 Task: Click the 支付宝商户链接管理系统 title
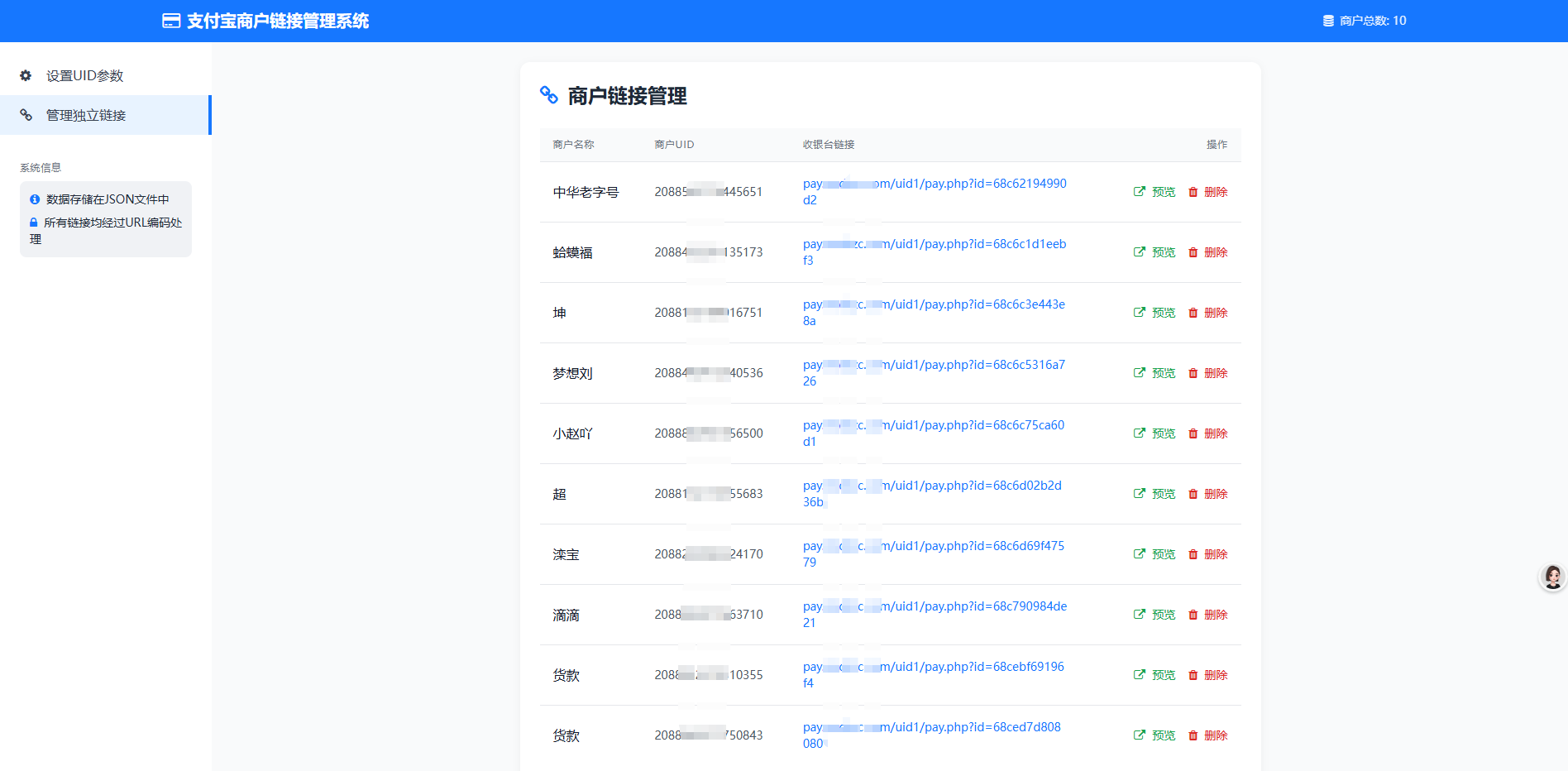tap(277, 21)
